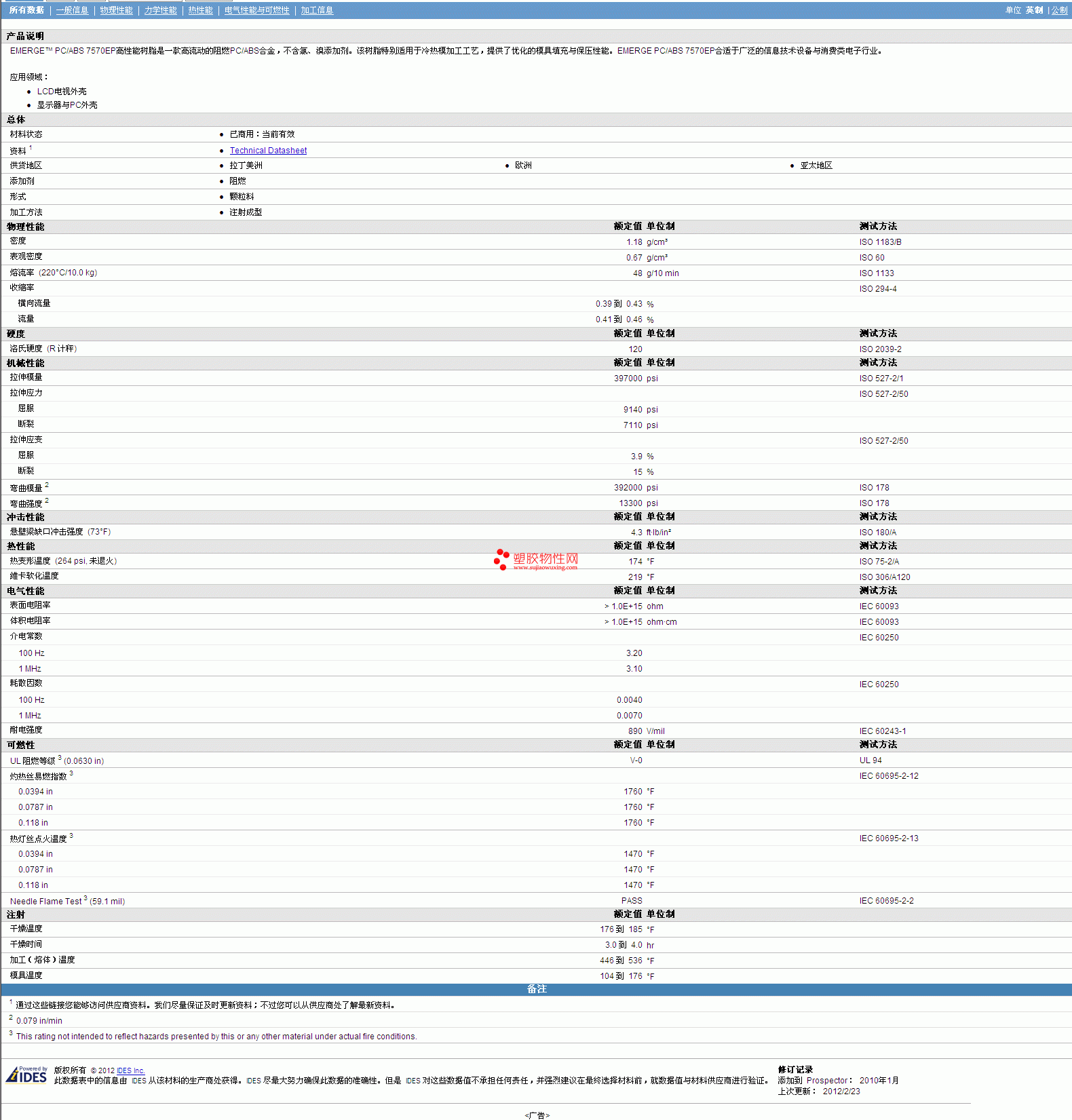Viewport: 1072px width, 1120px height.
Task: Click the ISO 180/A test method
Action: tap(878, 533)
